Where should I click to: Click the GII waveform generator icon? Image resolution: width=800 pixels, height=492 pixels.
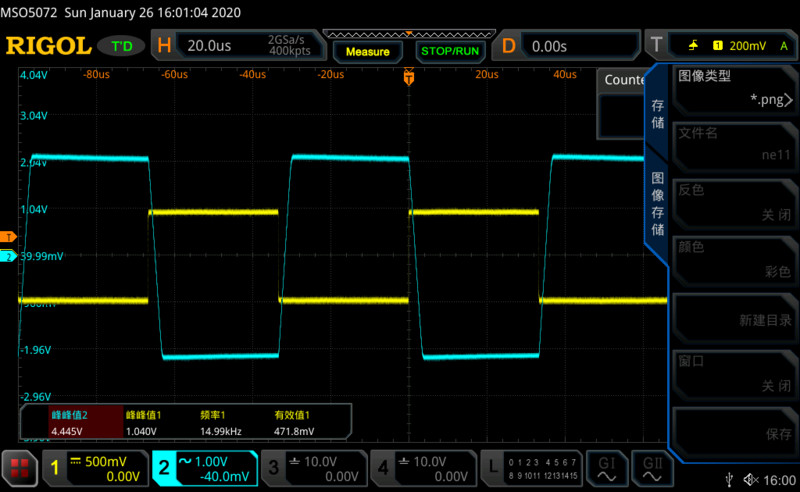tap(652, 467)
